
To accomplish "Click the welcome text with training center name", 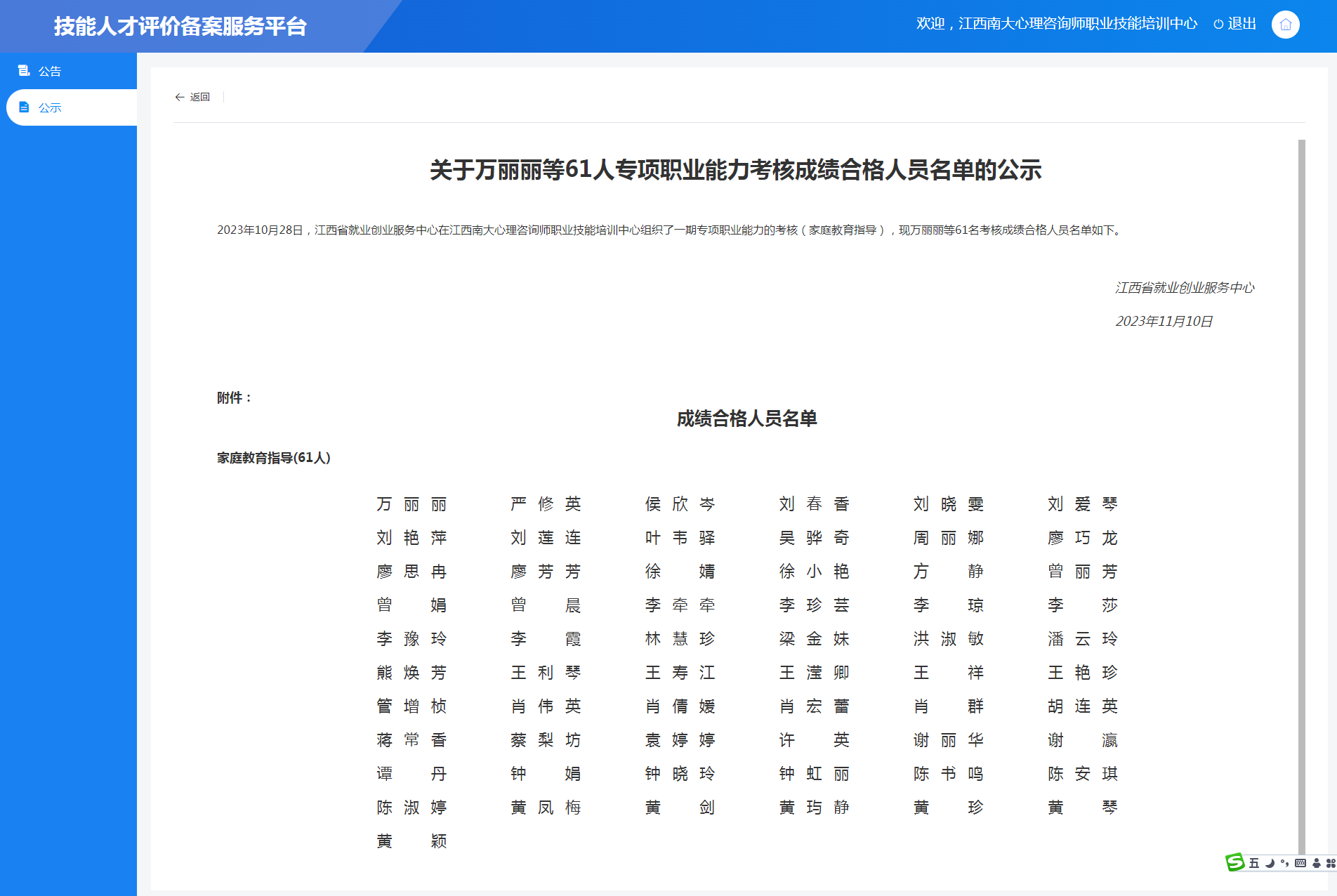I will [x=1056, y=24].
